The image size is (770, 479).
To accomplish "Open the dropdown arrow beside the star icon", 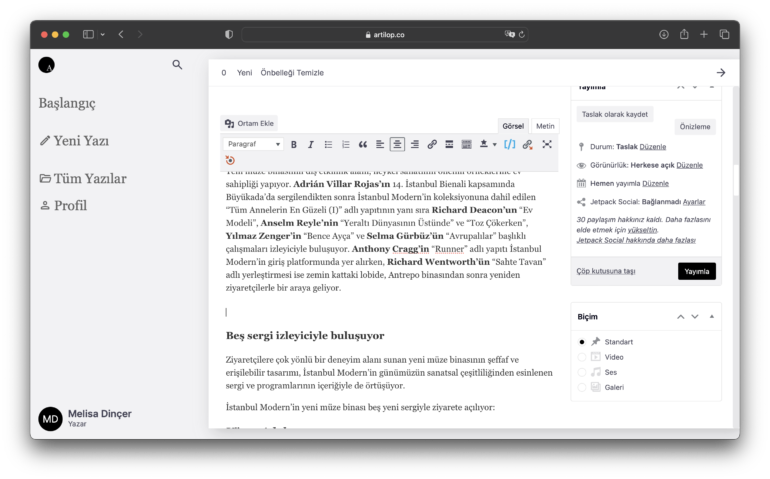I will point(495,144).
